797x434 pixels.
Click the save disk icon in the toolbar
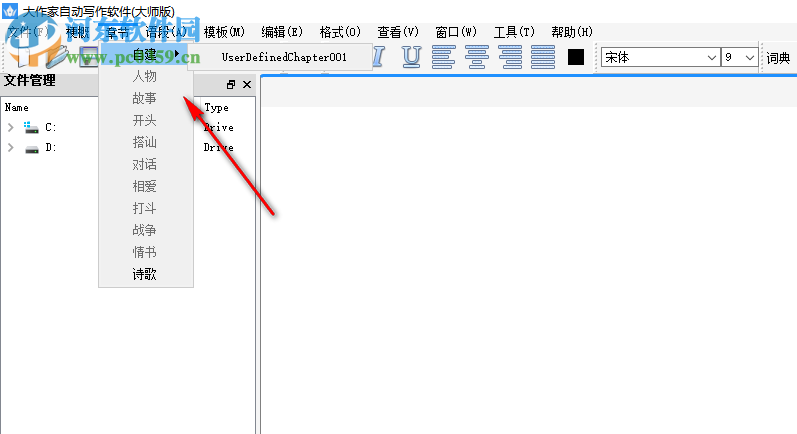(x=88, y=57)
